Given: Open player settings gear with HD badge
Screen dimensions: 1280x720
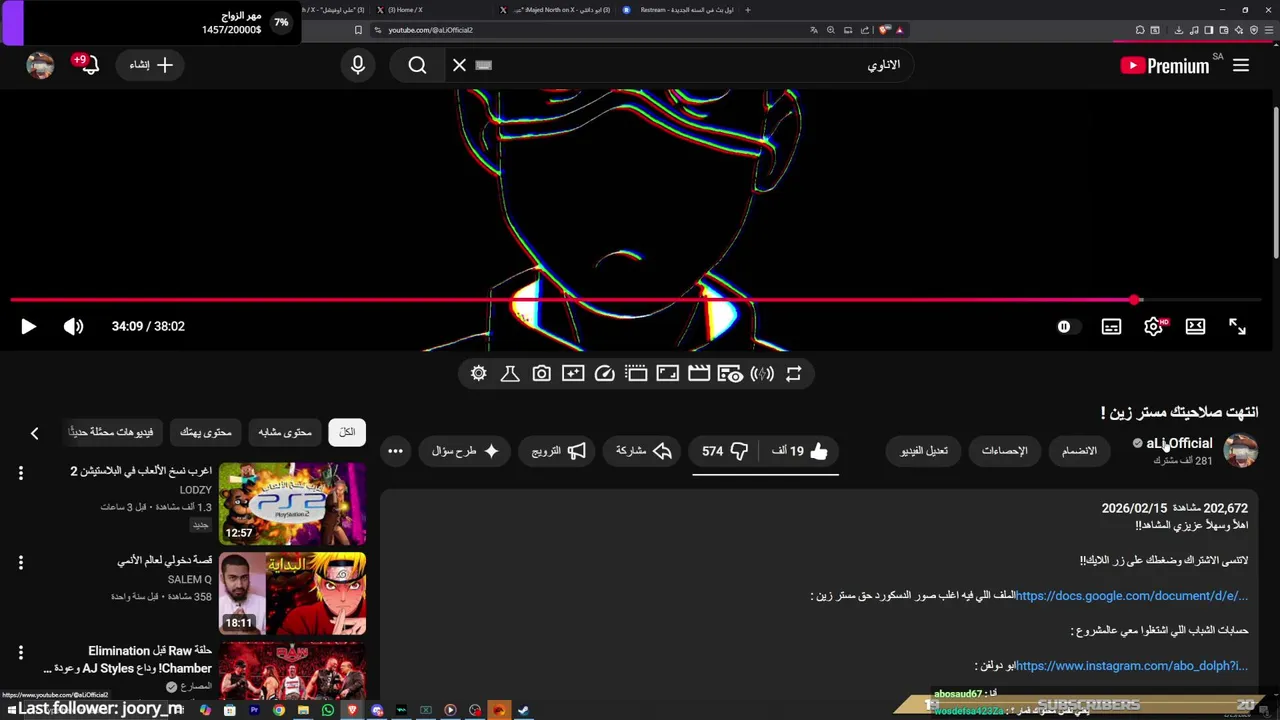Looking at the screenshot, I should coord(1154,326).
